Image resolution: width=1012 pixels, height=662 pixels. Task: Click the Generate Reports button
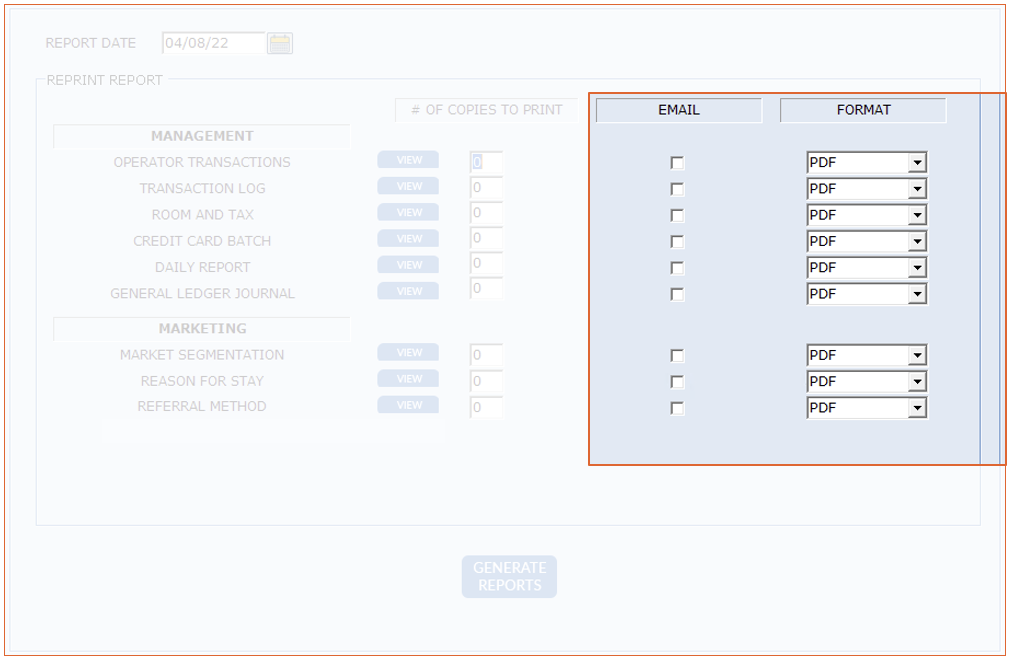pos(509,577)
